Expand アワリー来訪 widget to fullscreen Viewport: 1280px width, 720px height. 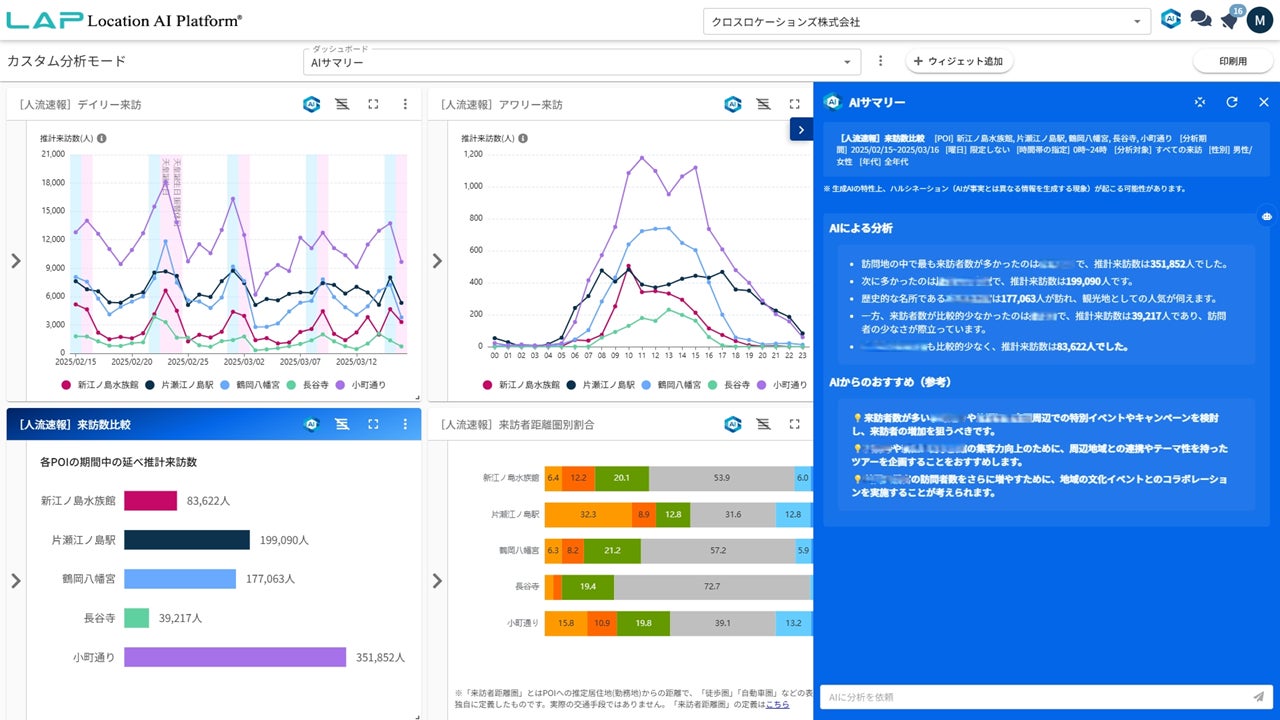point(795,104)
